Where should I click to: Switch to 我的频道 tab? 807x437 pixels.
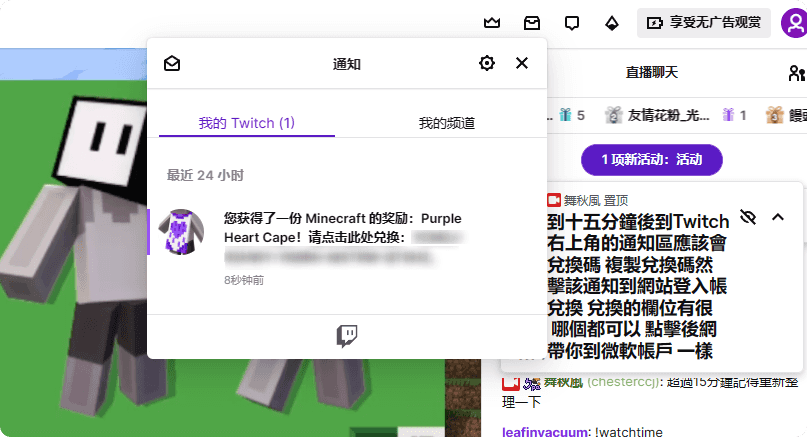point(446,123)
